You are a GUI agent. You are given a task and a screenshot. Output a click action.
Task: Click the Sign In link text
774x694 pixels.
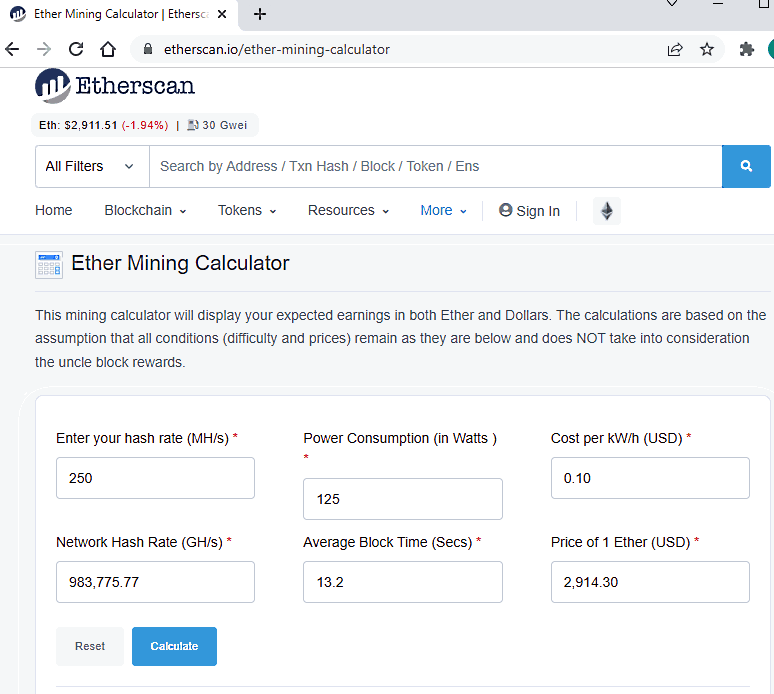[x=538, y=211]
